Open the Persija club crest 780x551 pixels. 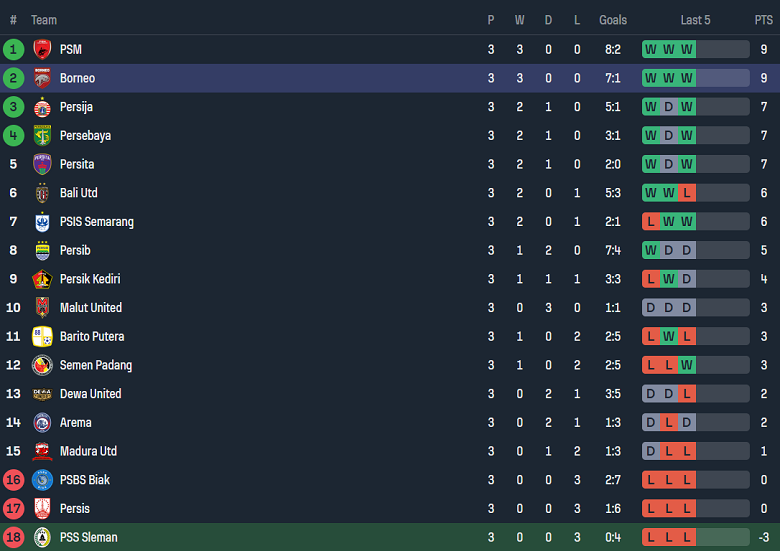click(42, 107)
